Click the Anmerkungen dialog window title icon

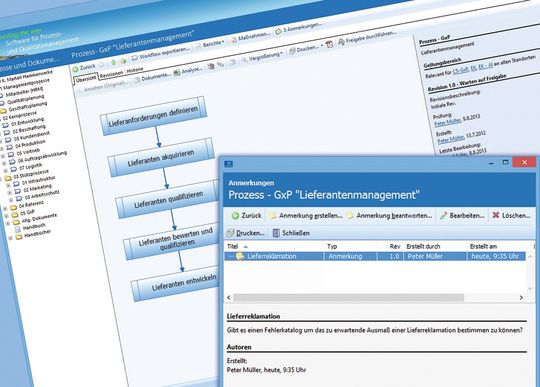[229, 164]
